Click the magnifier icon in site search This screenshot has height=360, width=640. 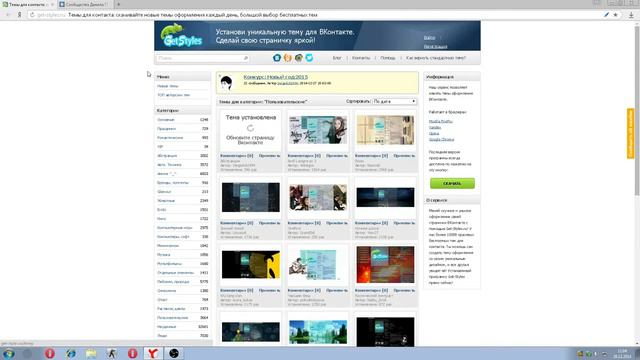246,58
